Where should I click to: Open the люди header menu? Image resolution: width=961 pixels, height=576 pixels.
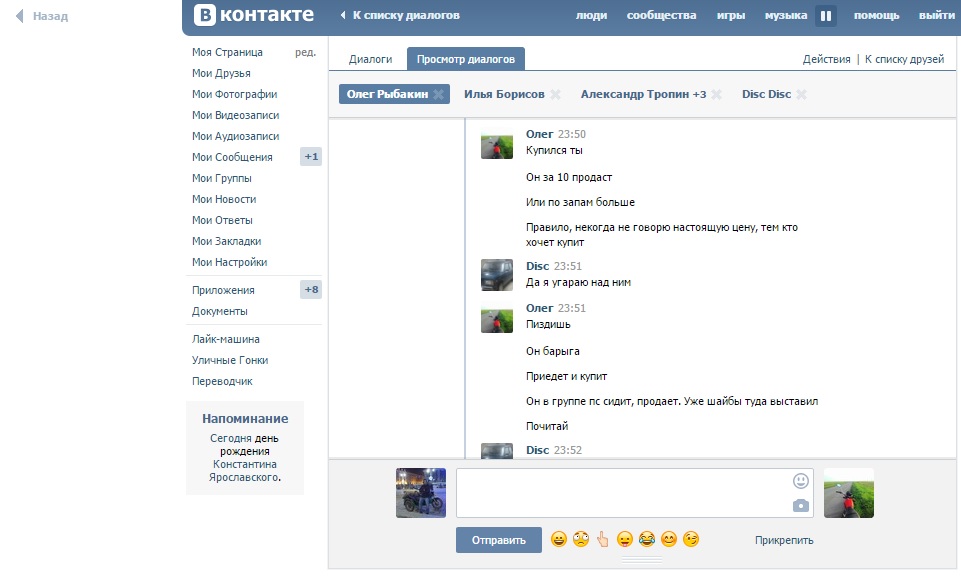591,15
